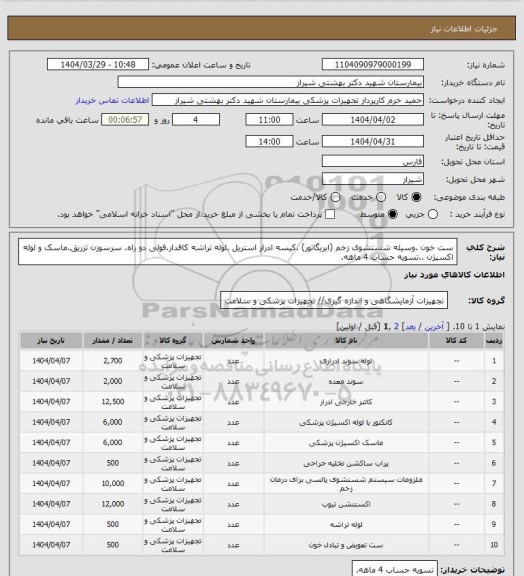Click the validity time 14:00 field
Viewport: 524px width, 576px height.
tap(269, 141)
